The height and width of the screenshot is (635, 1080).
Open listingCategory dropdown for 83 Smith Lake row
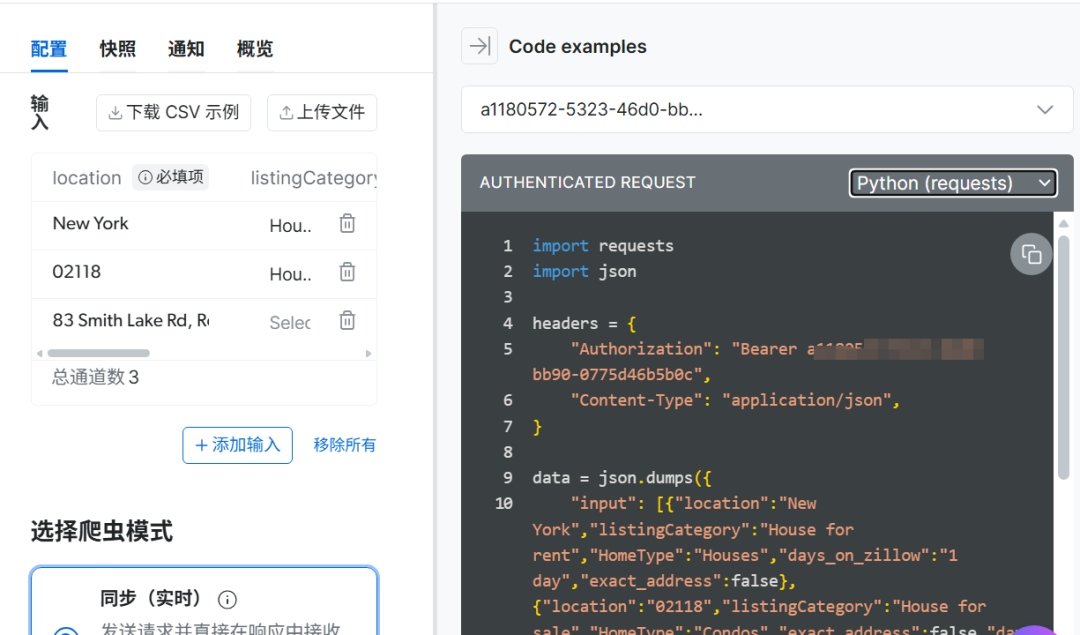(x=290, y=322)
